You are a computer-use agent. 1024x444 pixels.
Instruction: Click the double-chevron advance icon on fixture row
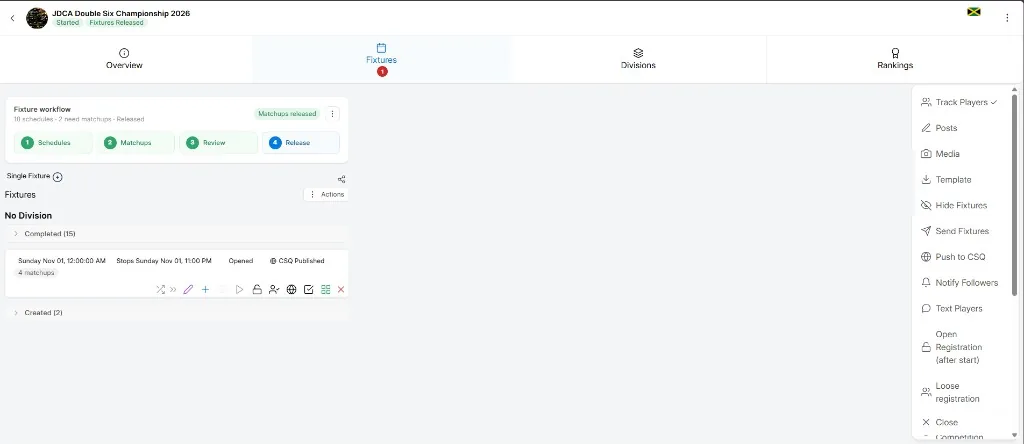173,289
